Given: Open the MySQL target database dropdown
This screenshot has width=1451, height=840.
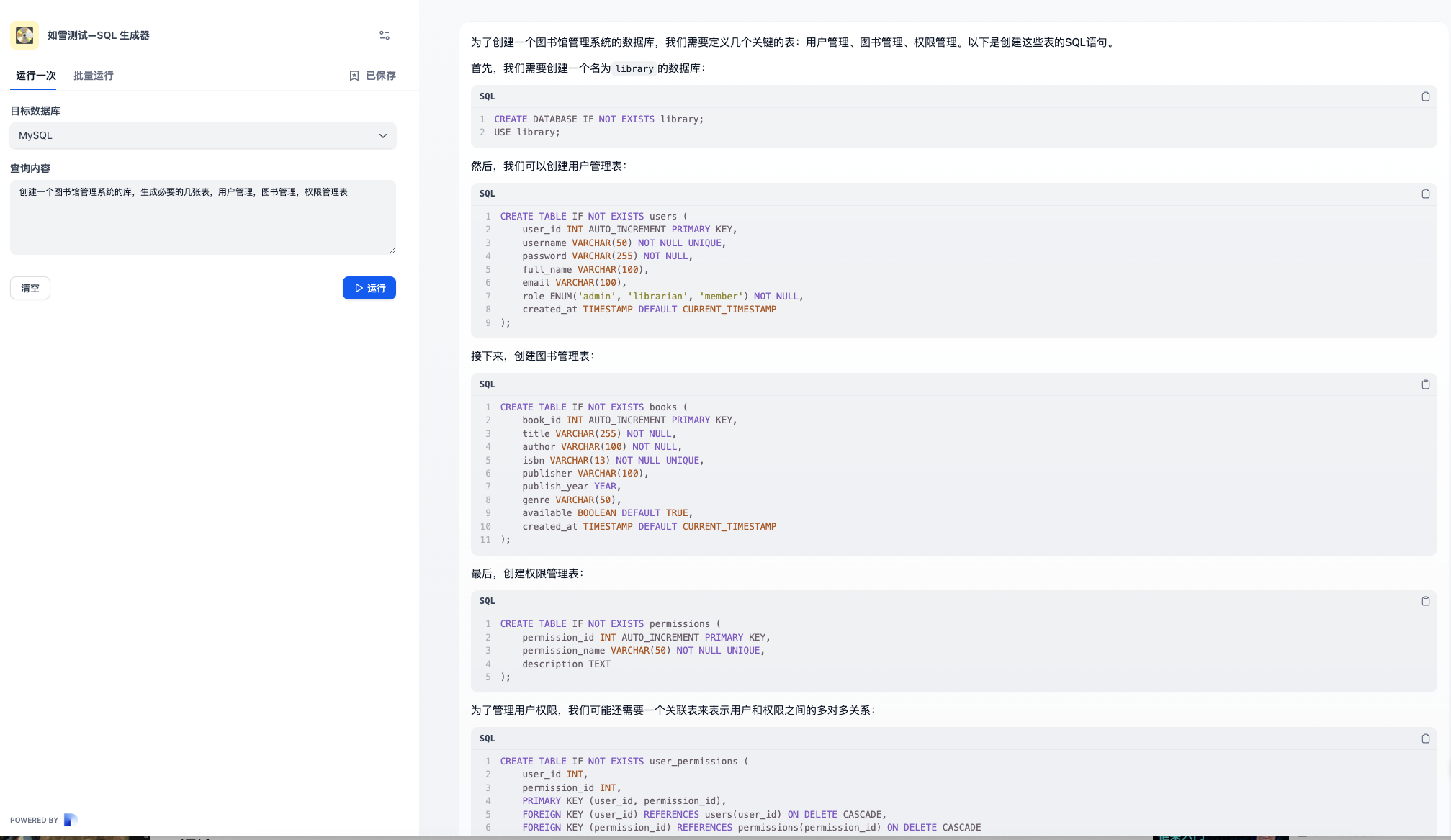Looking at the screenshot, I should [202, 135].
